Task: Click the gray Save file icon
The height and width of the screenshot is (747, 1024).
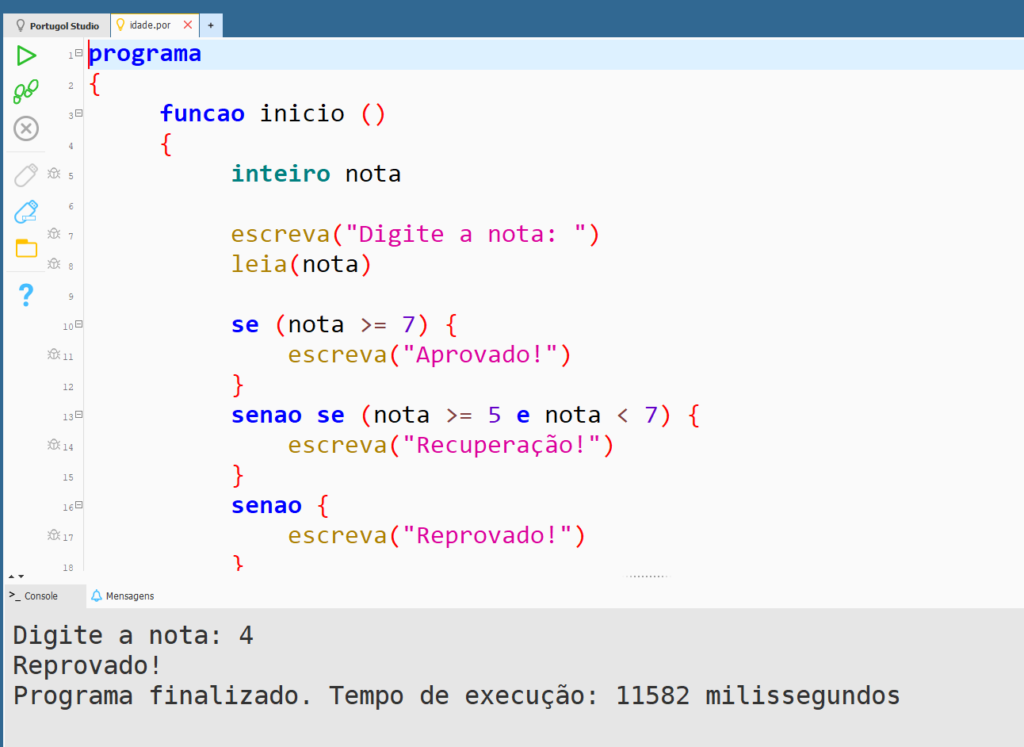Action: [26, 175]
